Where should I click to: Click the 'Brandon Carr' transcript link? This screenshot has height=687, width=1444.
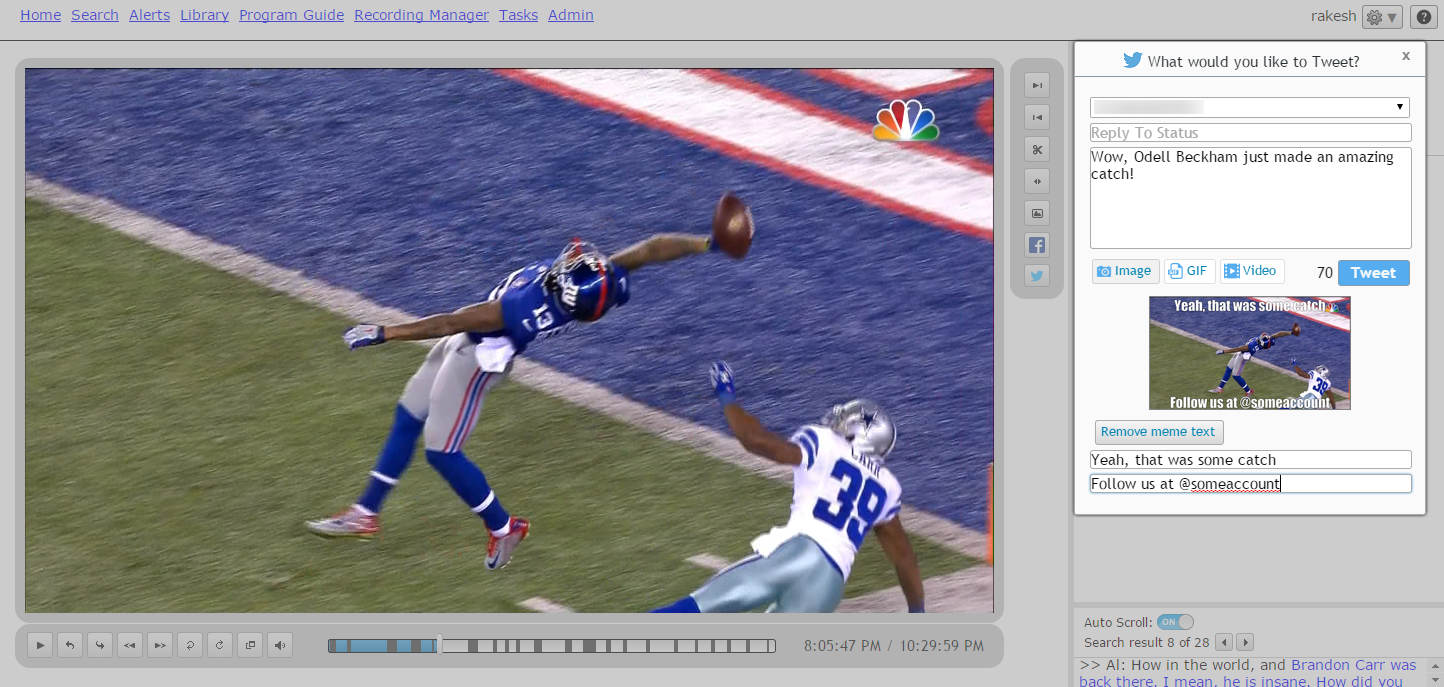pos(1339,665)
